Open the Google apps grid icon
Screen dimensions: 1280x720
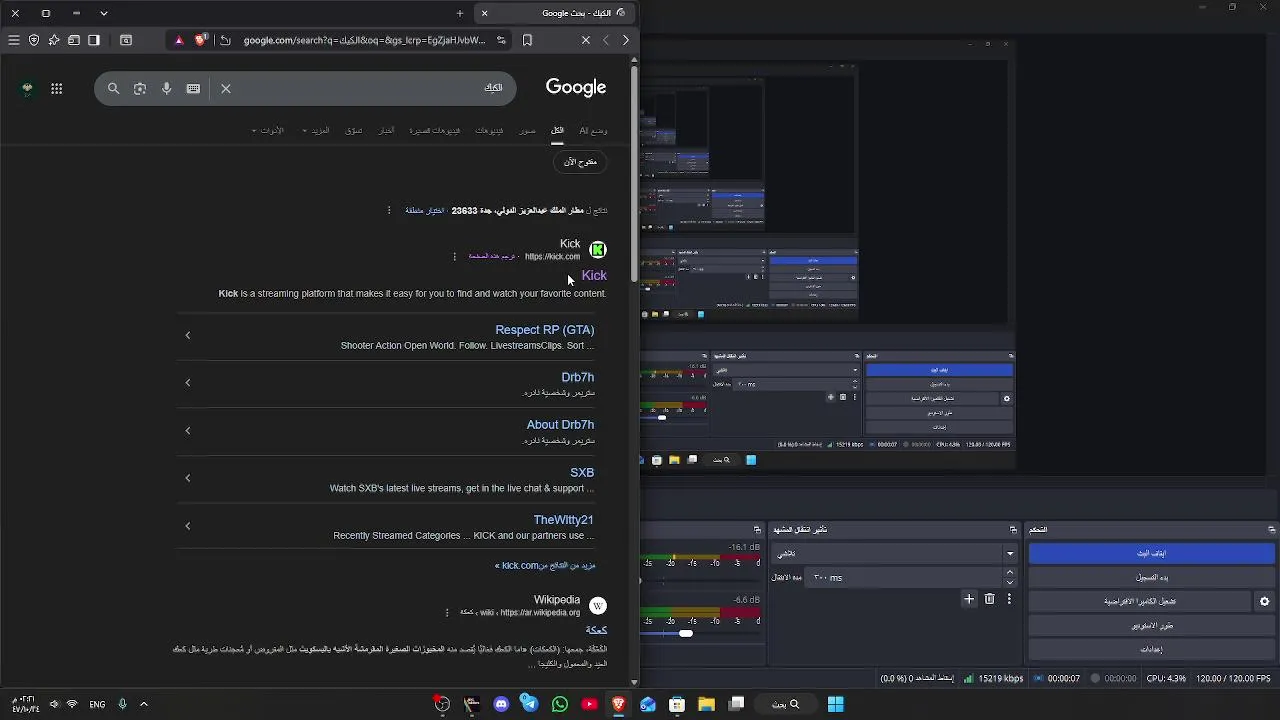coord(56,88)
